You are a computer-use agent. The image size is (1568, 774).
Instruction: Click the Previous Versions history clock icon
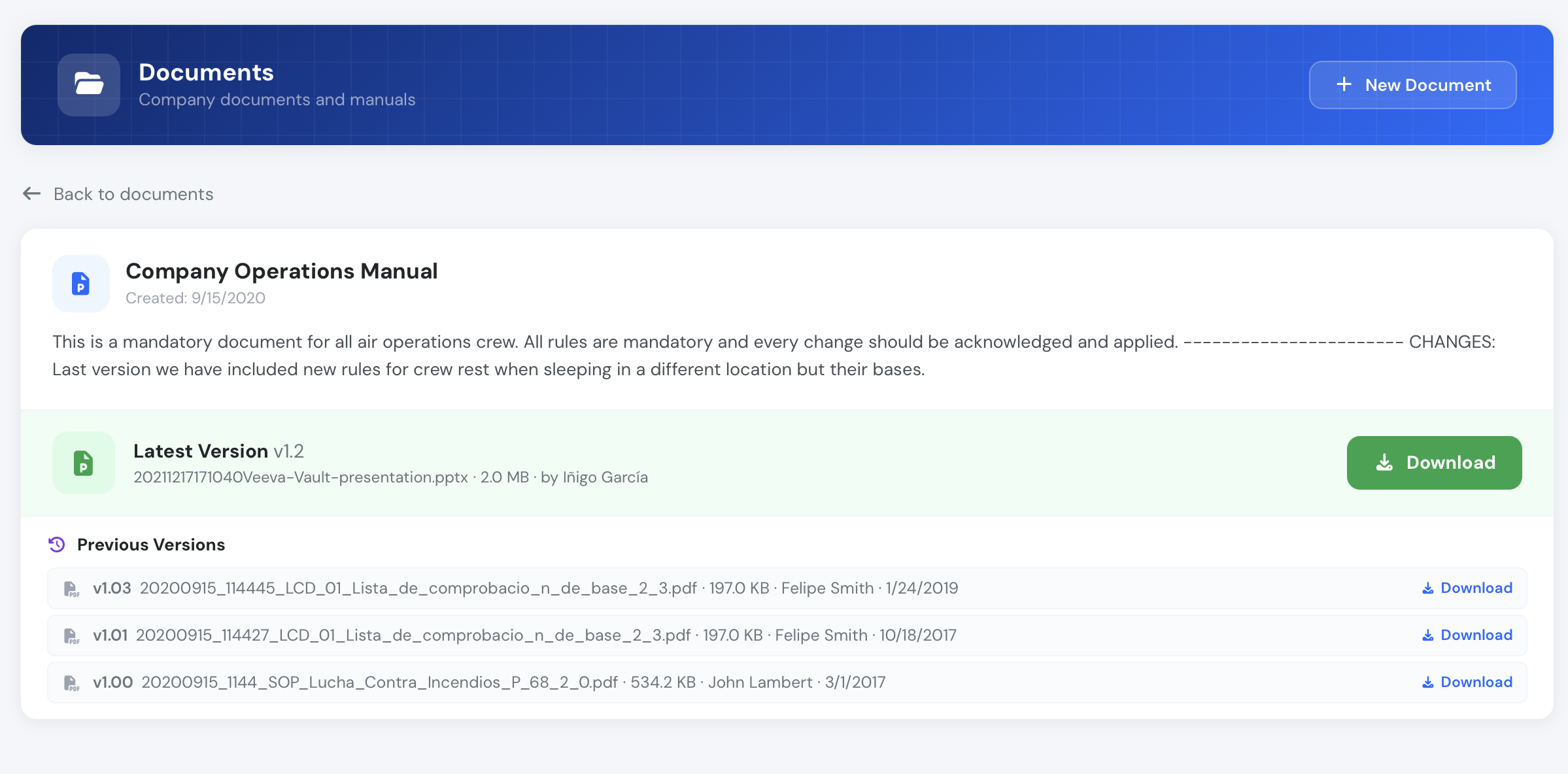[x=57, y=545]
